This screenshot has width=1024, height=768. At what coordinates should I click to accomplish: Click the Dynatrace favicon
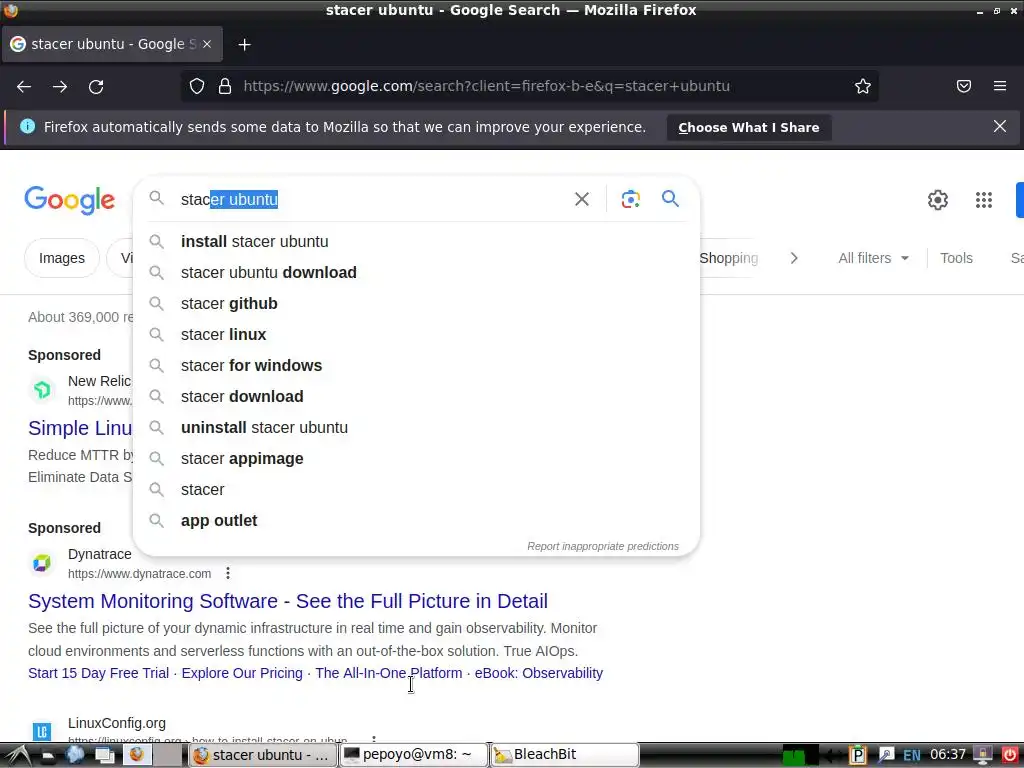(x=42, y=563)
